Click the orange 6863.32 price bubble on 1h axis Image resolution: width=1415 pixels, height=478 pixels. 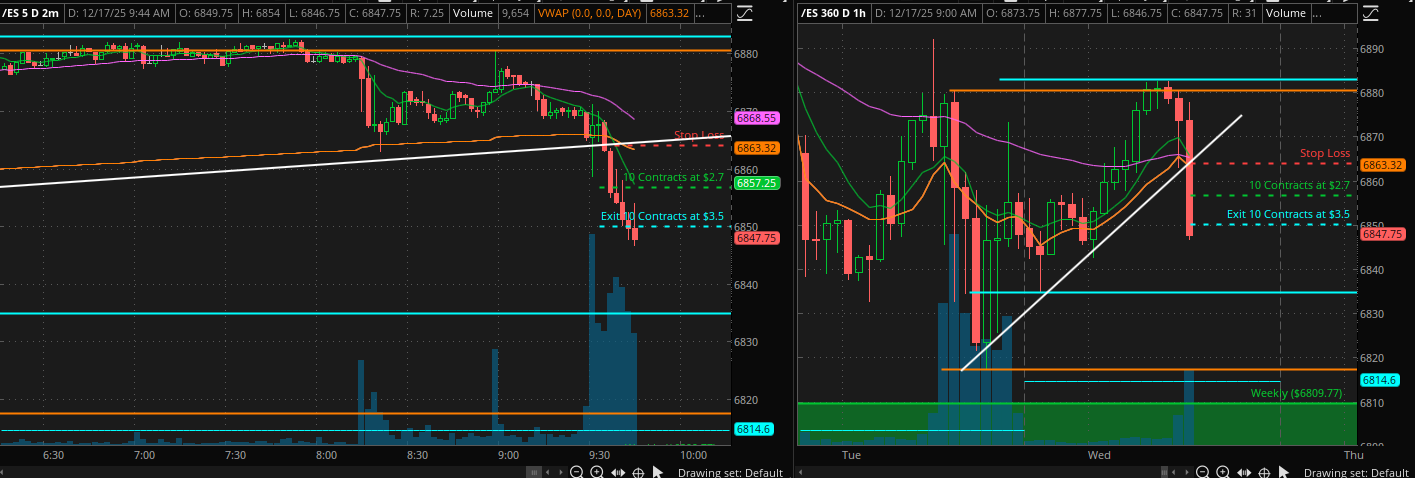tap(1383, 165)
